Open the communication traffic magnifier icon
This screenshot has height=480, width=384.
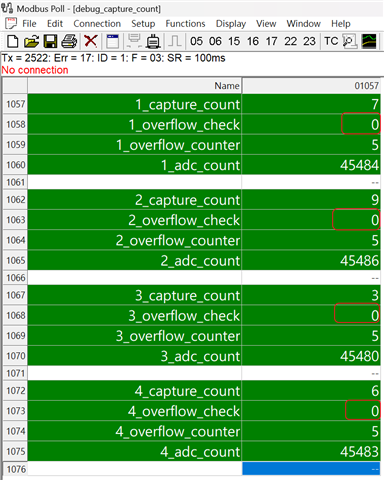(x=350, y=41)
